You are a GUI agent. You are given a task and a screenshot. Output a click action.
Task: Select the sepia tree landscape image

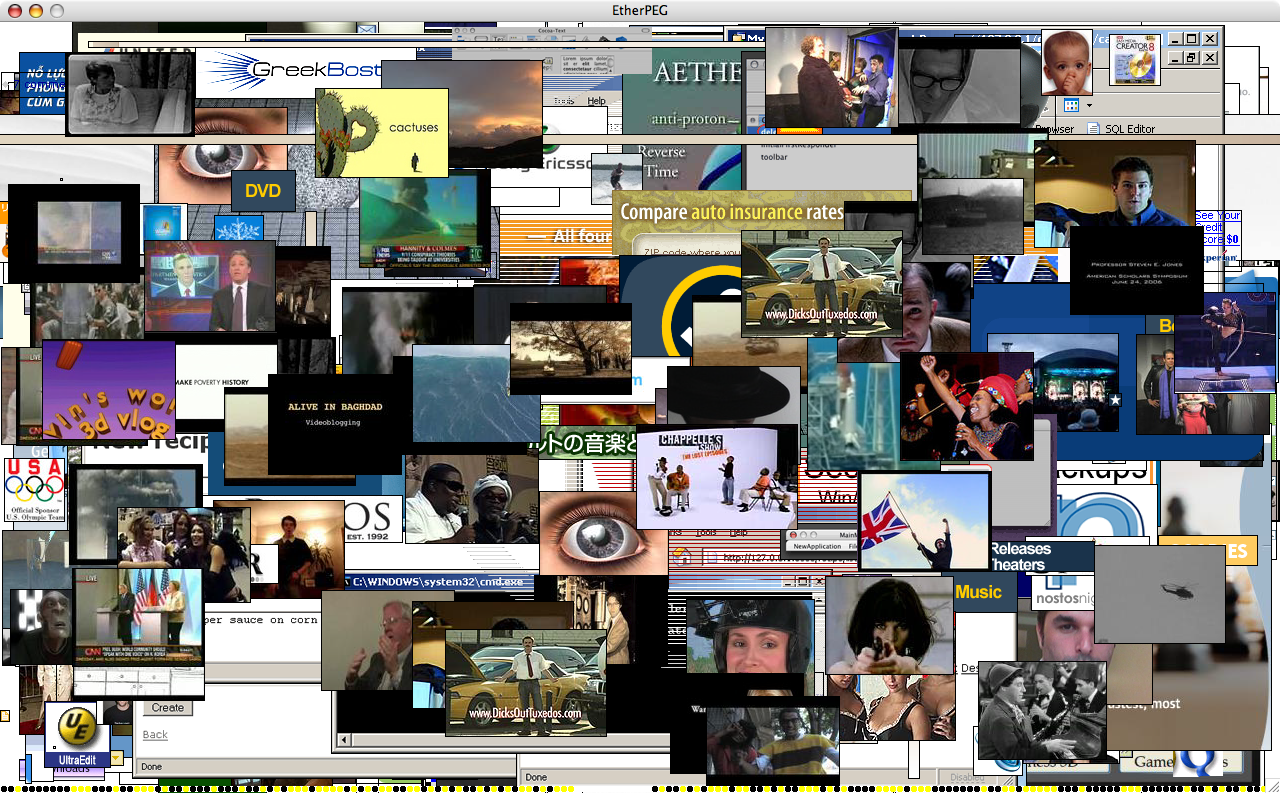tap(570, 349)
